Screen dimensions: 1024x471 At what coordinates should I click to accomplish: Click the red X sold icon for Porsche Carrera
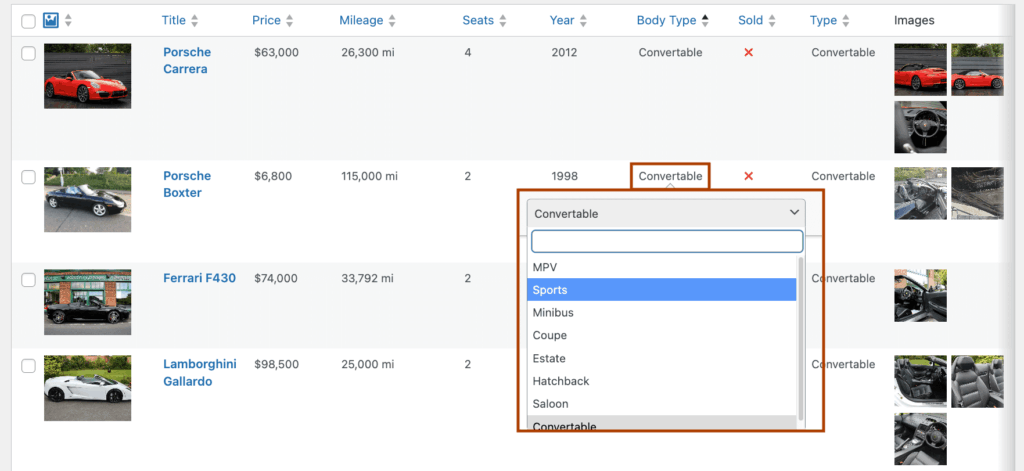pos(748,53)
